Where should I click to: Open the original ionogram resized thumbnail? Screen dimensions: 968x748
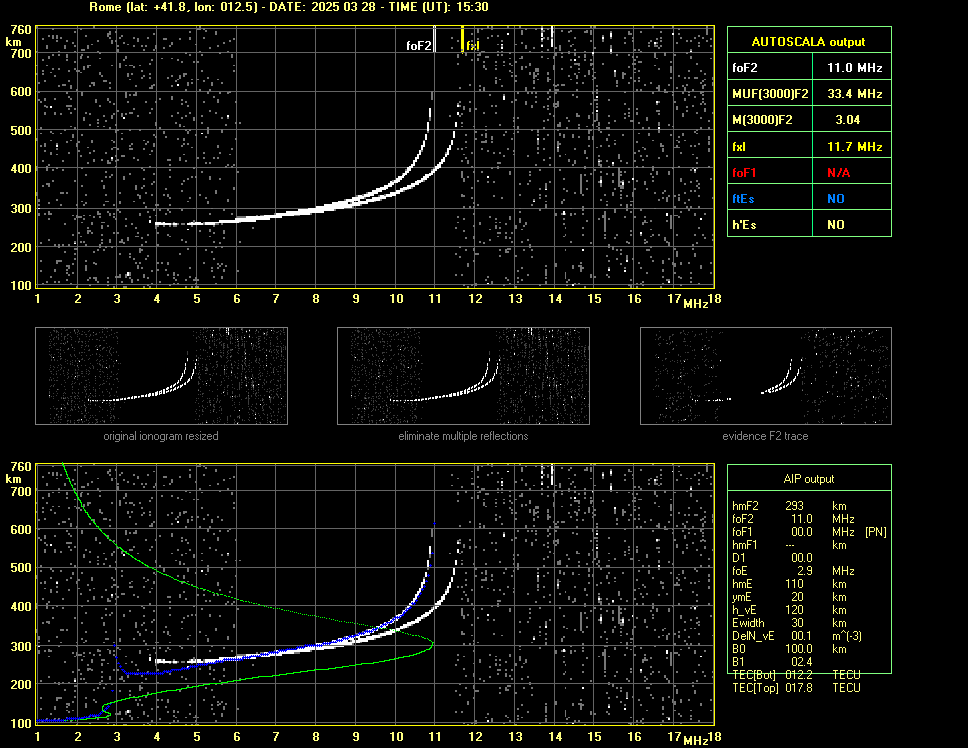click(161, 376)
